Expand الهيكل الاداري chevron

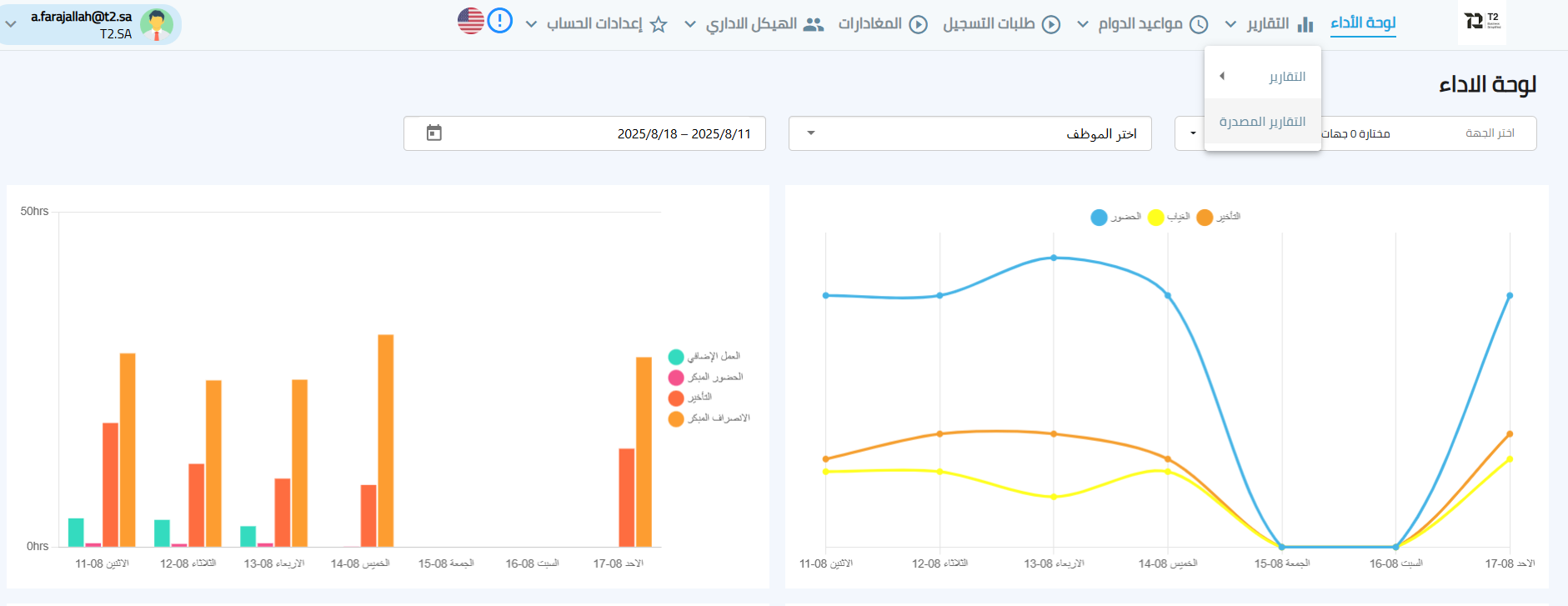coord(690,24)
